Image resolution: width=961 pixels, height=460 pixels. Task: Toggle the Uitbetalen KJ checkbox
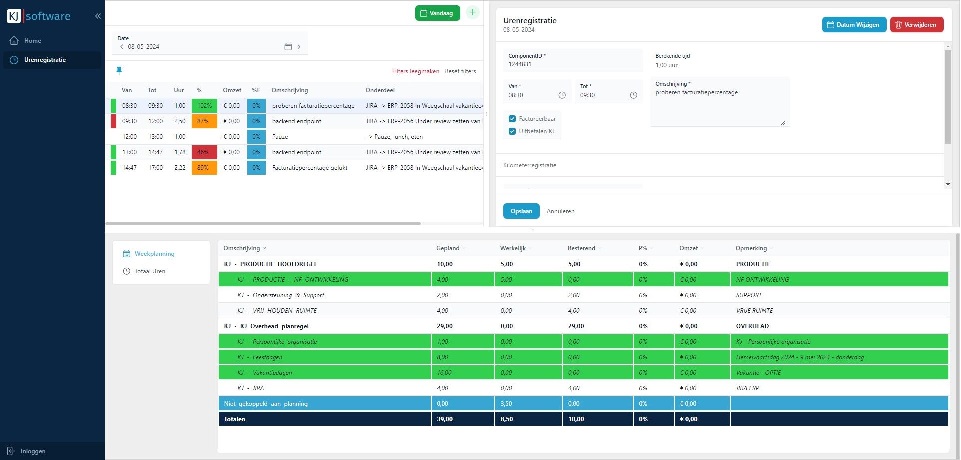(513, 130)
